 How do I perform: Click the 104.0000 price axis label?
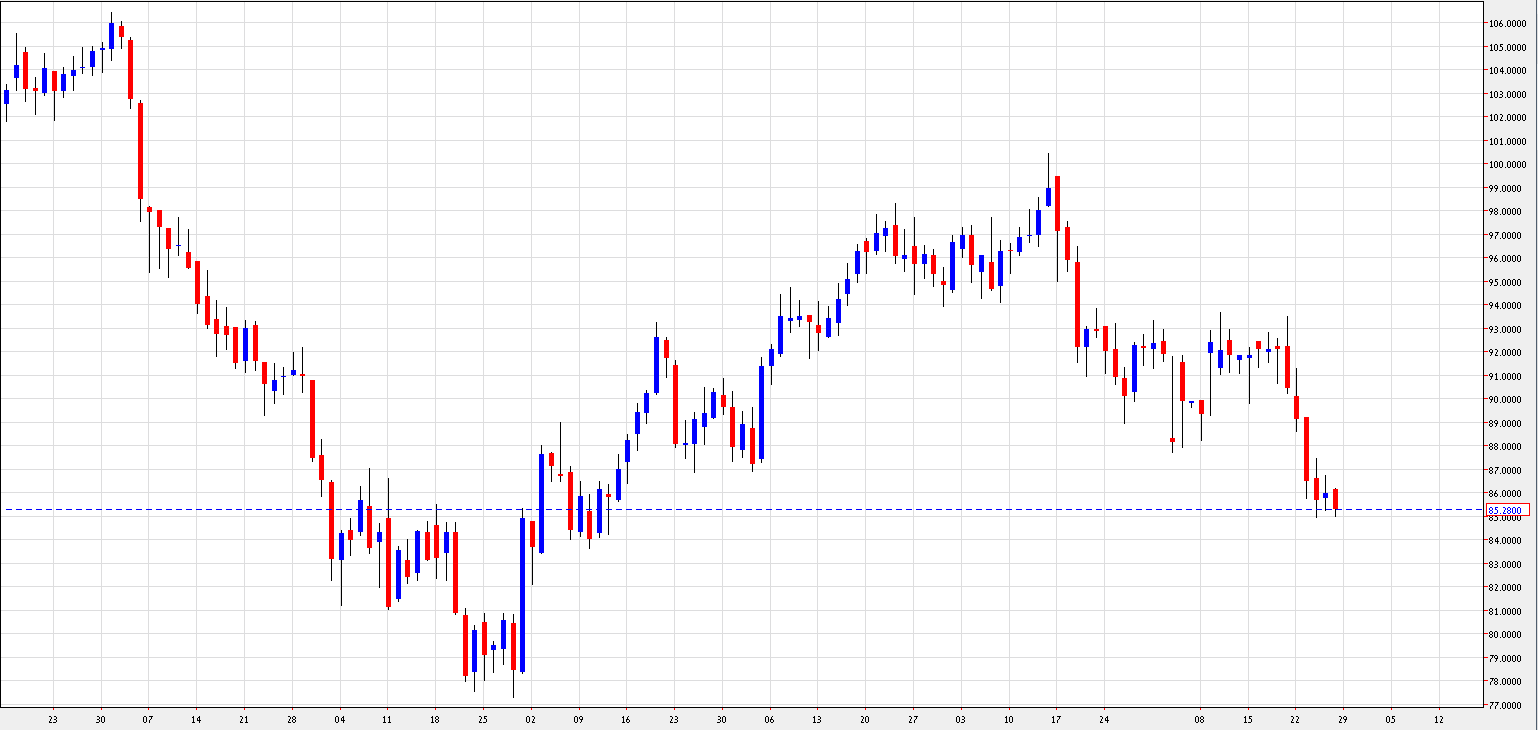point(1506,71)
